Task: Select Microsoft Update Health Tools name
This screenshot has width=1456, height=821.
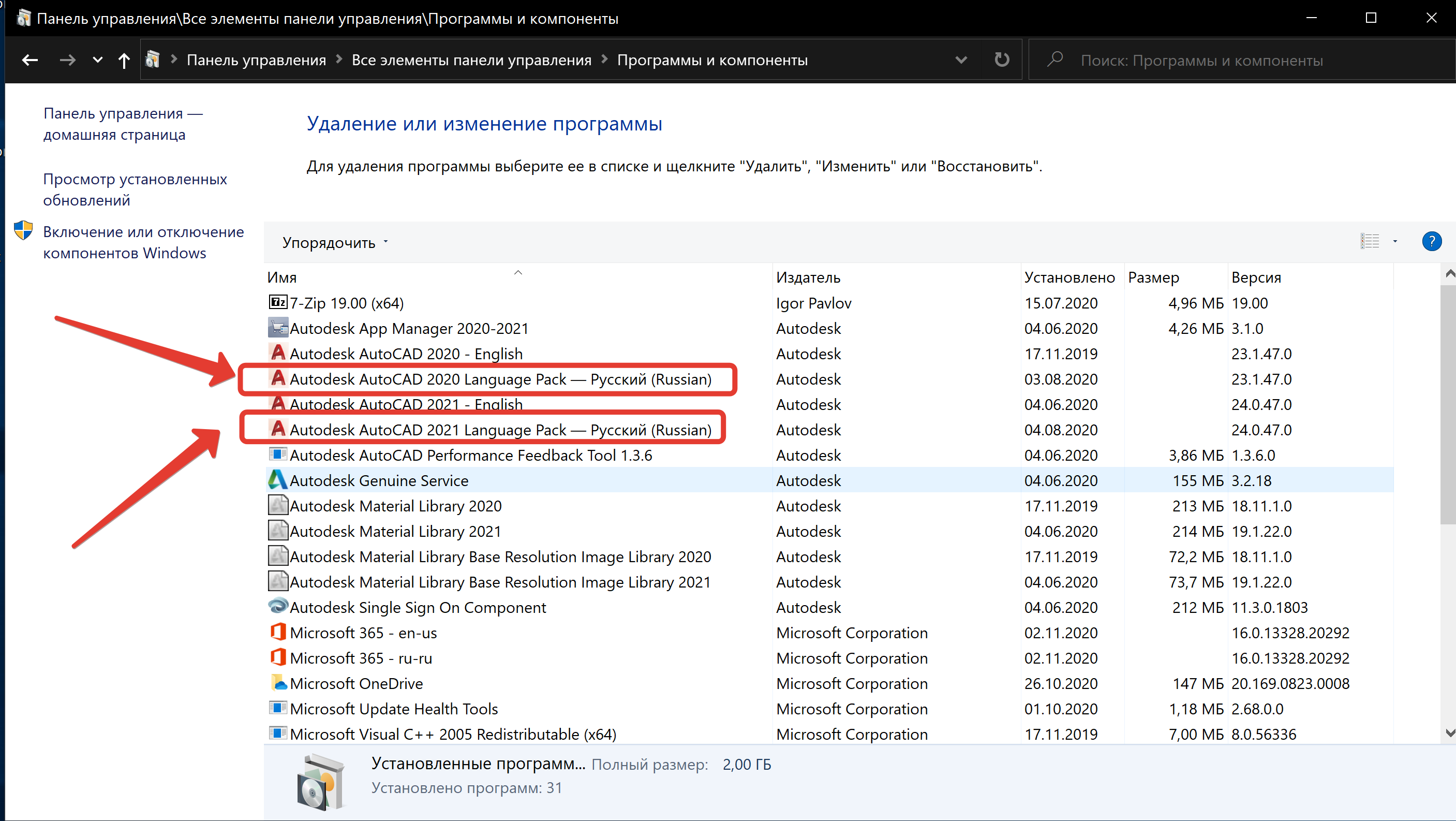Action: click(393, 709)
